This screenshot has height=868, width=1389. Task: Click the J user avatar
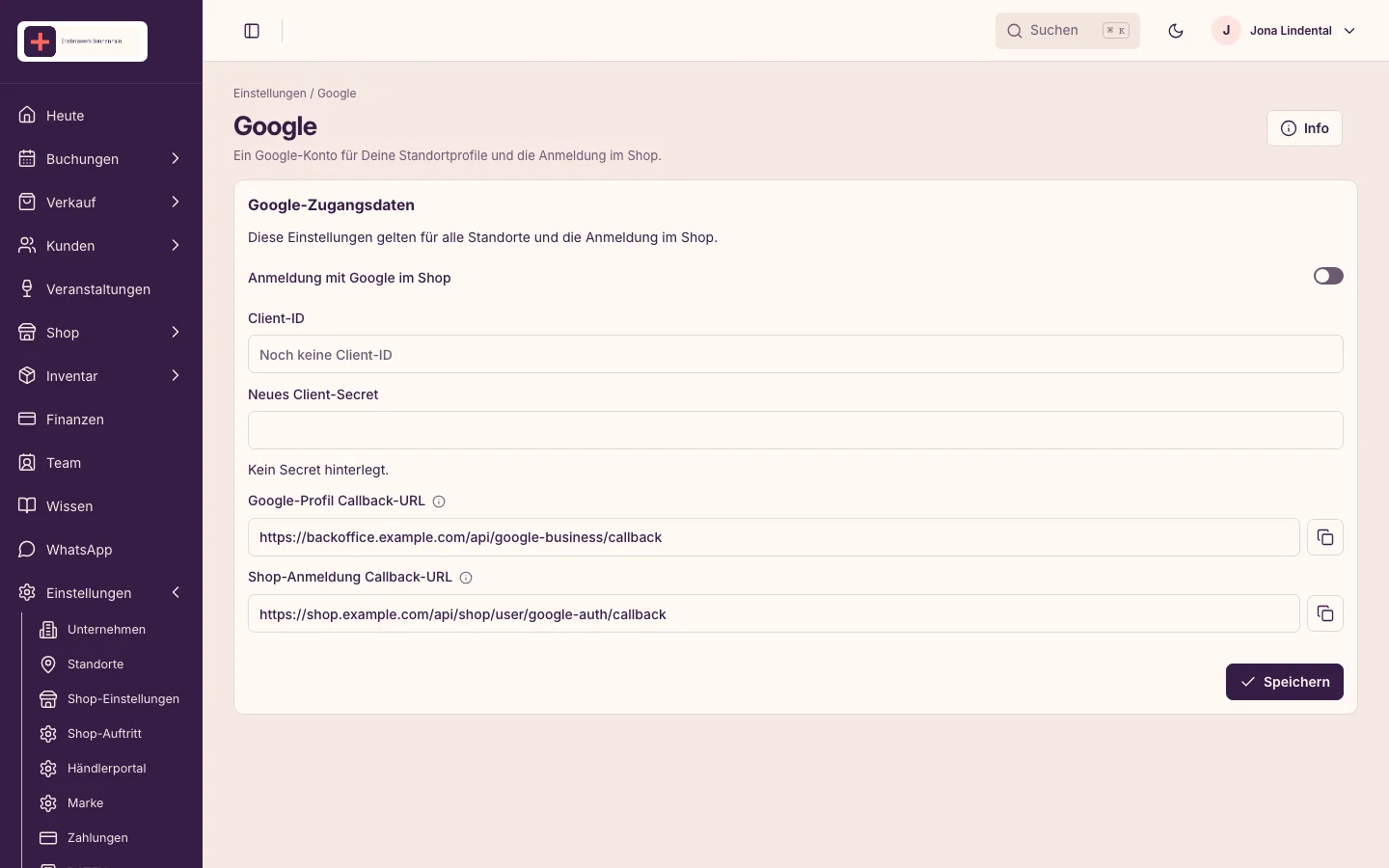pyautogui.click(x=1226, y=31)
